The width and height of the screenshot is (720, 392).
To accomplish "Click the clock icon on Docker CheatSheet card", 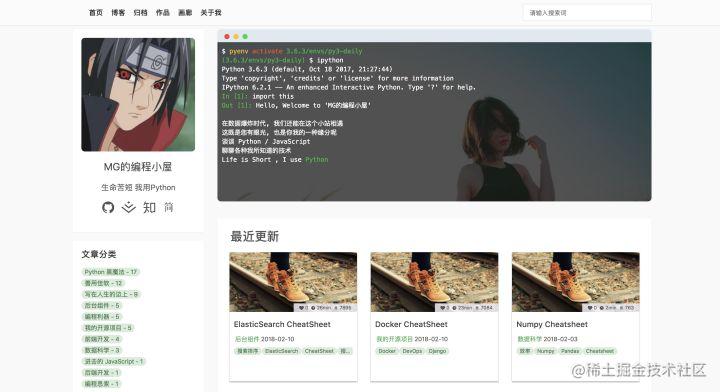I will click(455, 308).
